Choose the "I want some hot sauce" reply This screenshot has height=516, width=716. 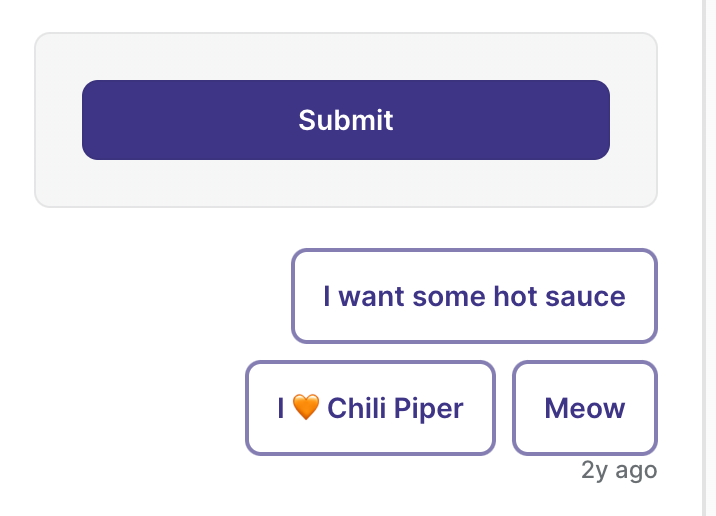click(474, 296)
